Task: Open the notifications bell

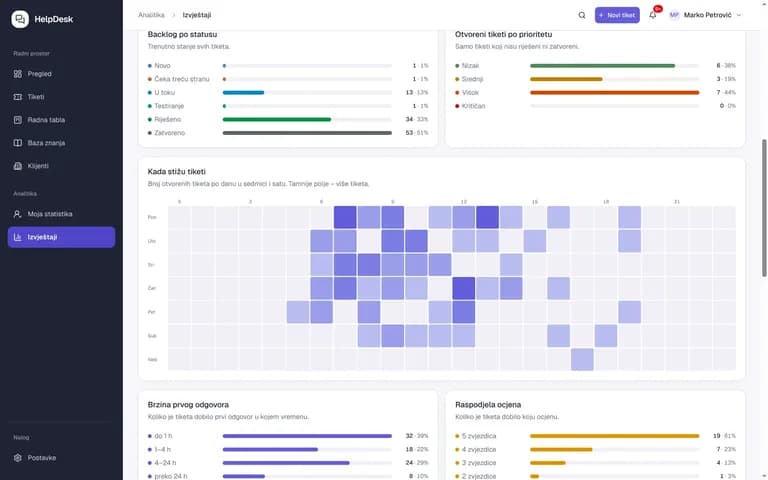Action: (653, 15)
